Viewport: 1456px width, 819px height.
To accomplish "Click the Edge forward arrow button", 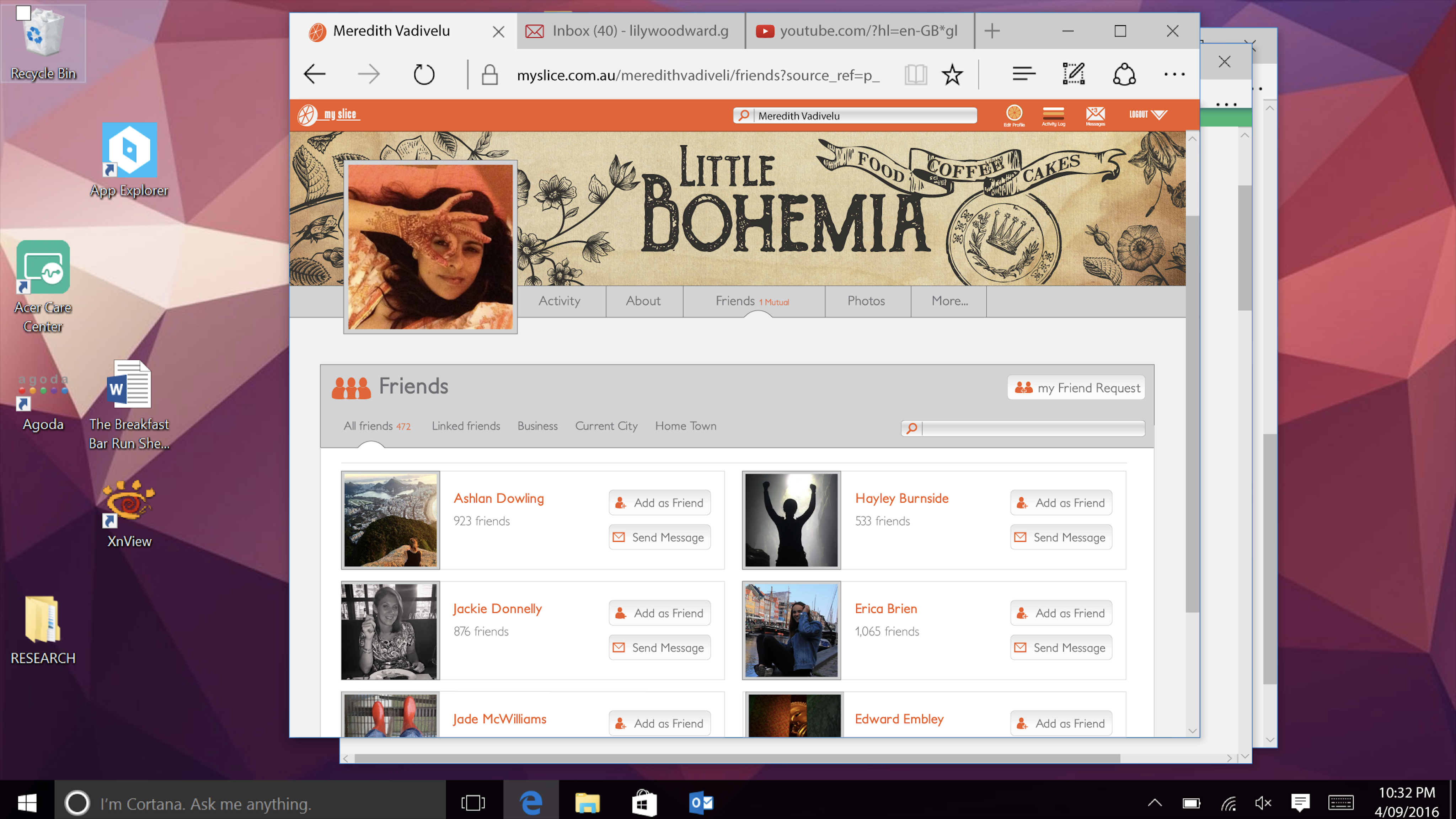I will coord(369,74).
